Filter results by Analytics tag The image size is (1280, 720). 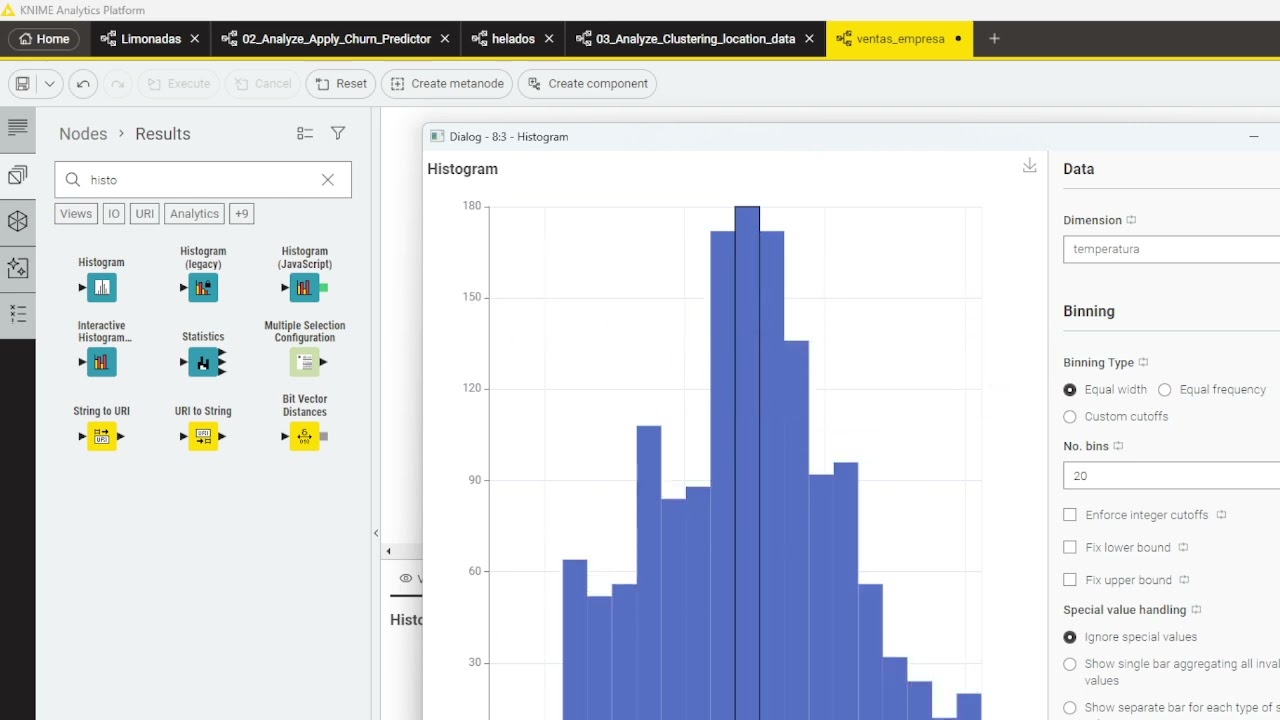click(x=194, y=213)
